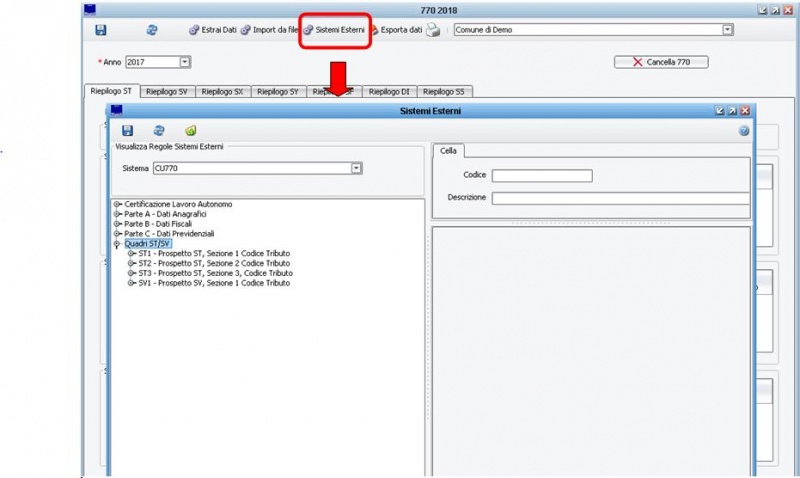This screenshot has height=478, width=800.
Task: Switch to the Riepilogo SS tab
Action: coord(444,92)
